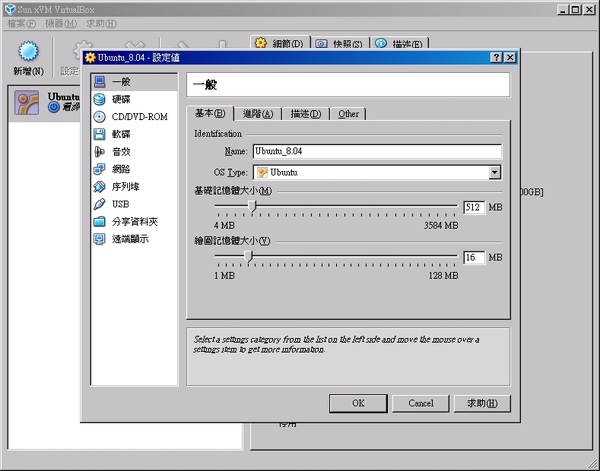Expand the OS Type dropdown arrow

494,173
